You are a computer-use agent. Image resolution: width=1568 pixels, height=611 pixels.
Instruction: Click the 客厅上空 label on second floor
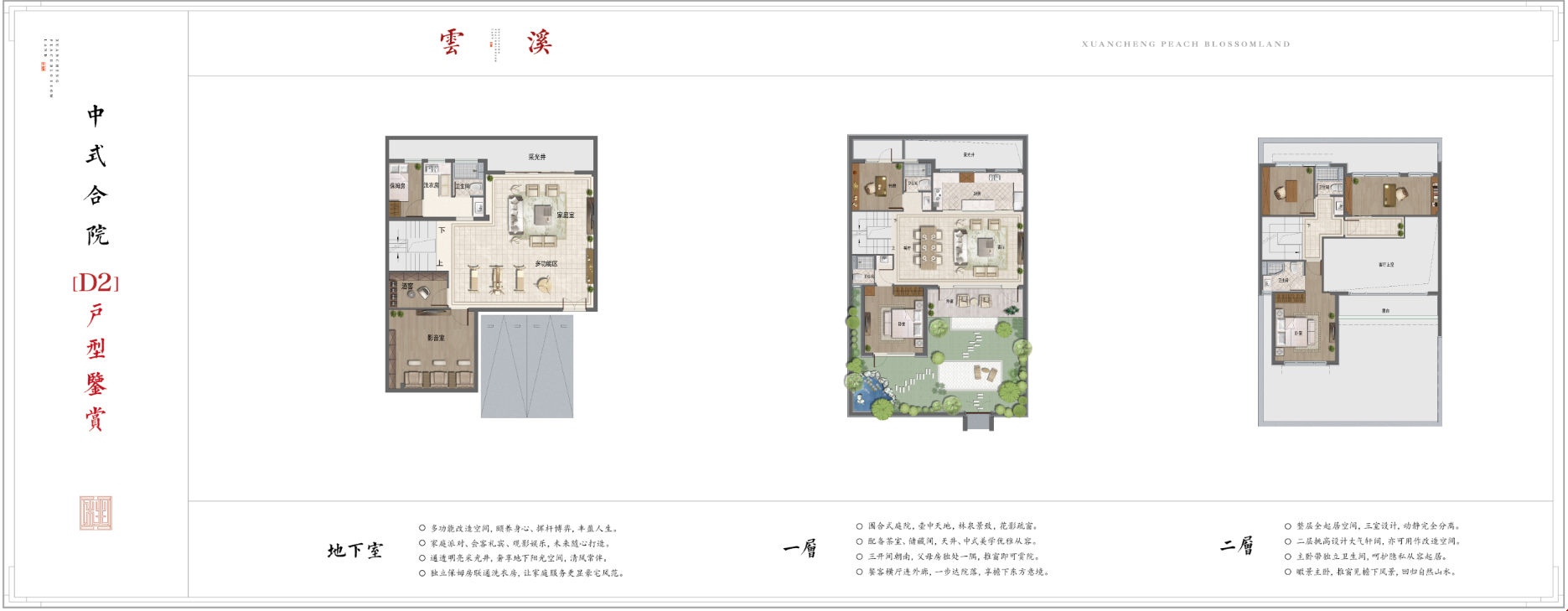pos(1386,264)
